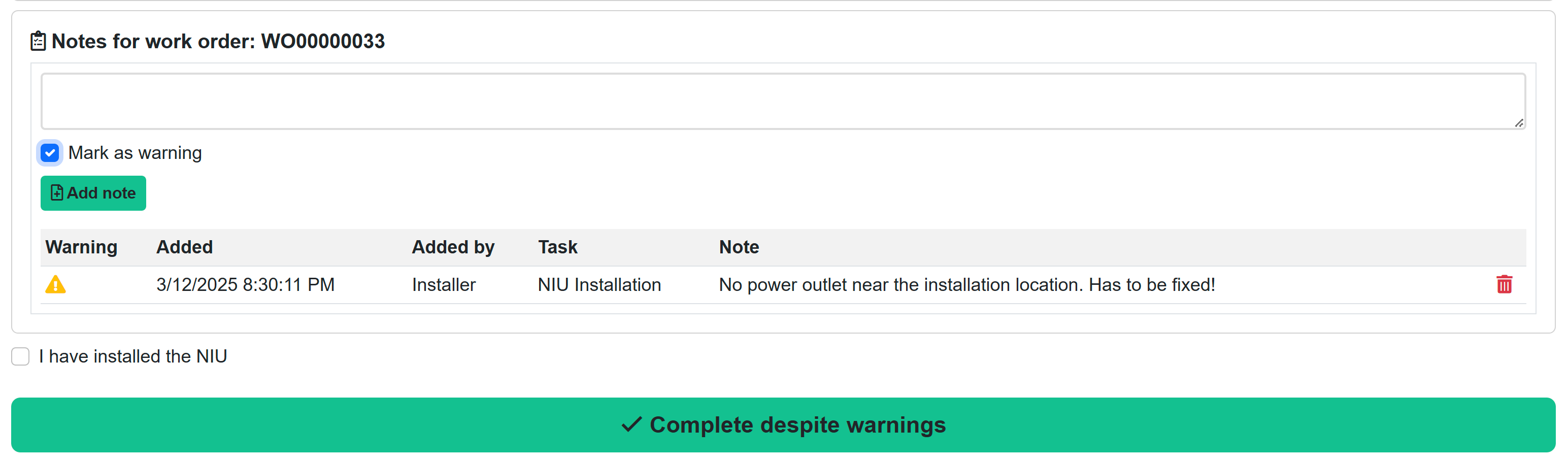Select the NIU Installation task cell

(599, 285)
